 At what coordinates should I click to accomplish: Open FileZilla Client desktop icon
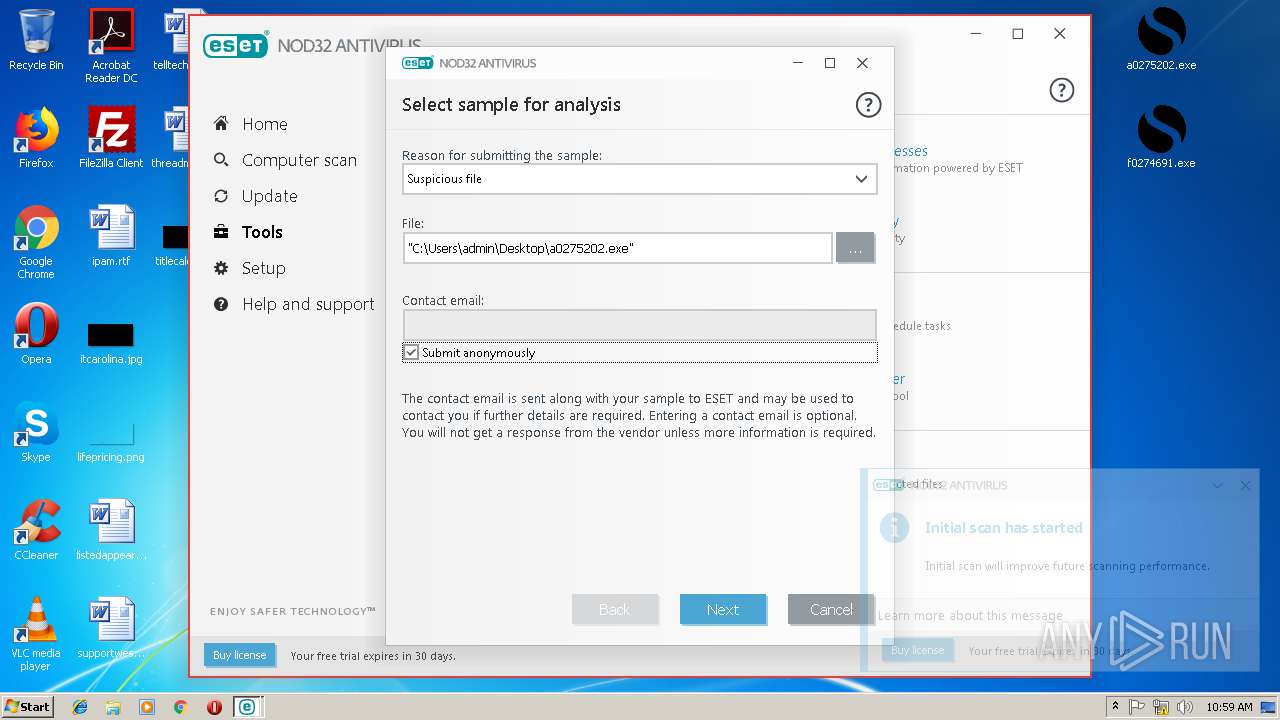tap(111, 138)
